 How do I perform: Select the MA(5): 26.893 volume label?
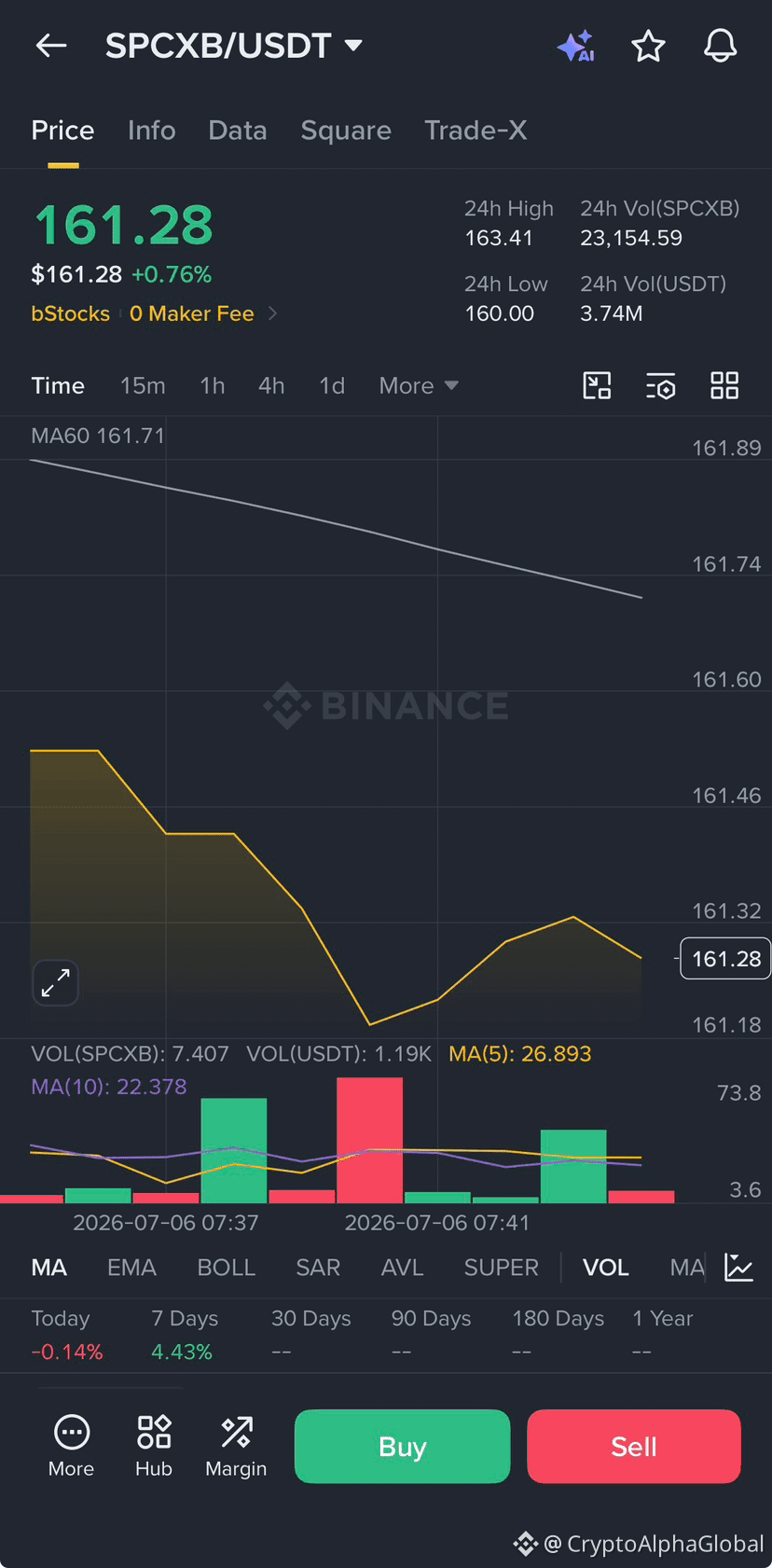520,1054
